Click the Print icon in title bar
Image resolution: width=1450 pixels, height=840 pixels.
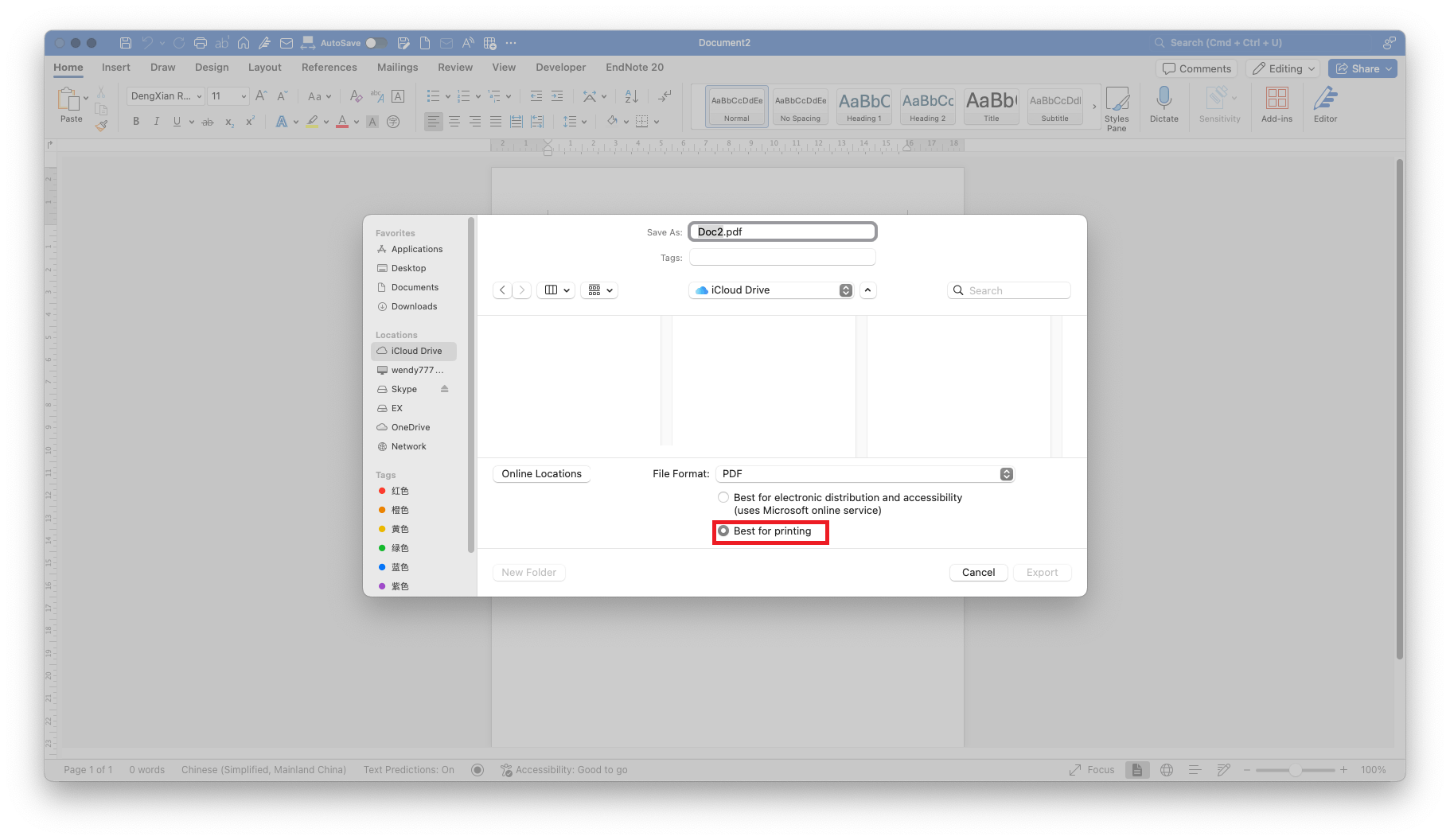tap(201, 43)
